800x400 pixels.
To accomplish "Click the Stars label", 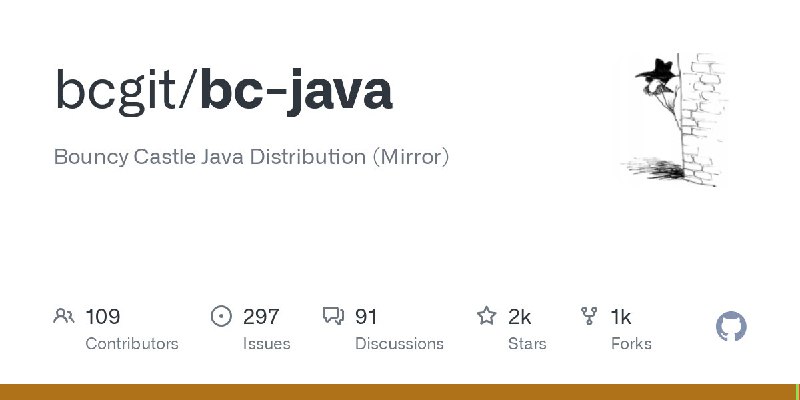I will 527,343.
